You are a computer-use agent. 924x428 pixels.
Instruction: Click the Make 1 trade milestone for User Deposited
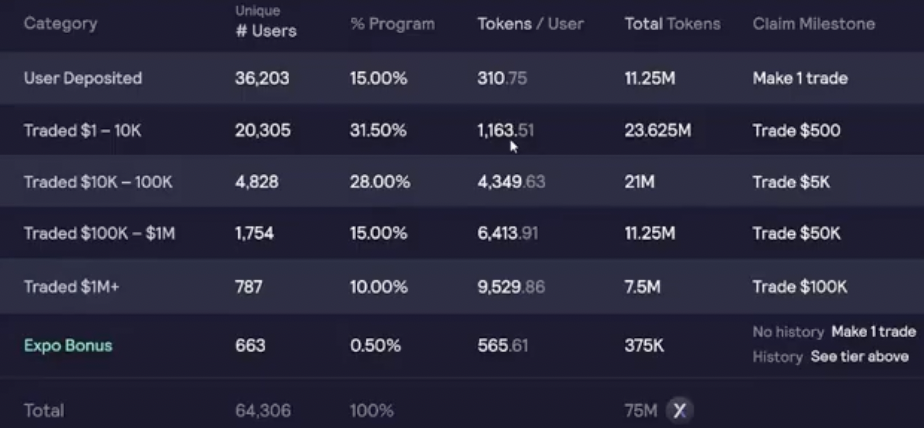coord(800,78)
